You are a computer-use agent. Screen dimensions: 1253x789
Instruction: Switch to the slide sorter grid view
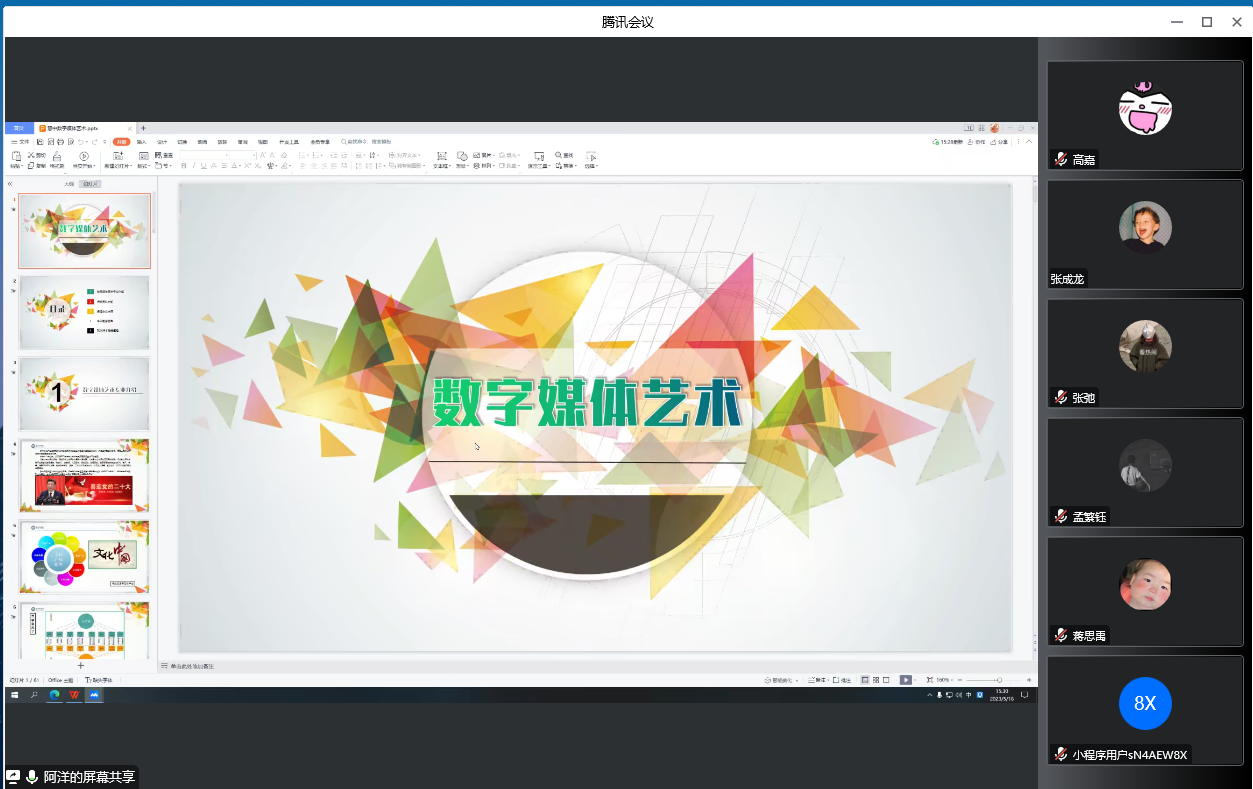pos(876,680)
